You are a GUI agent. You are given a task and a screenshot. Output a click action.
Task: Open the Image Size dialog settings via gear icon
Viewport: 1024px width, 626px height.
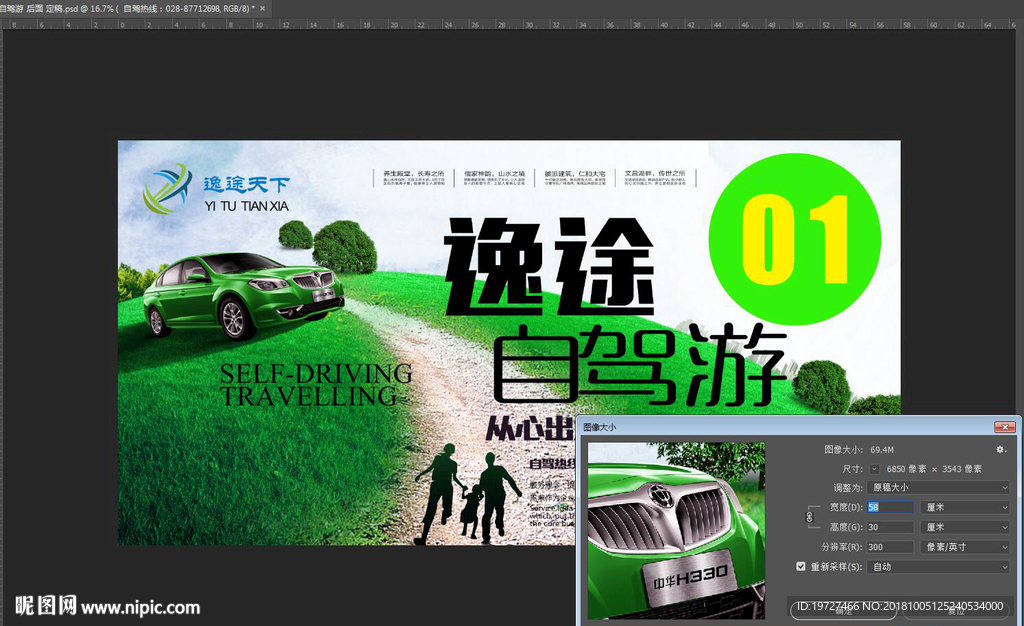(x=1000, y=449)
